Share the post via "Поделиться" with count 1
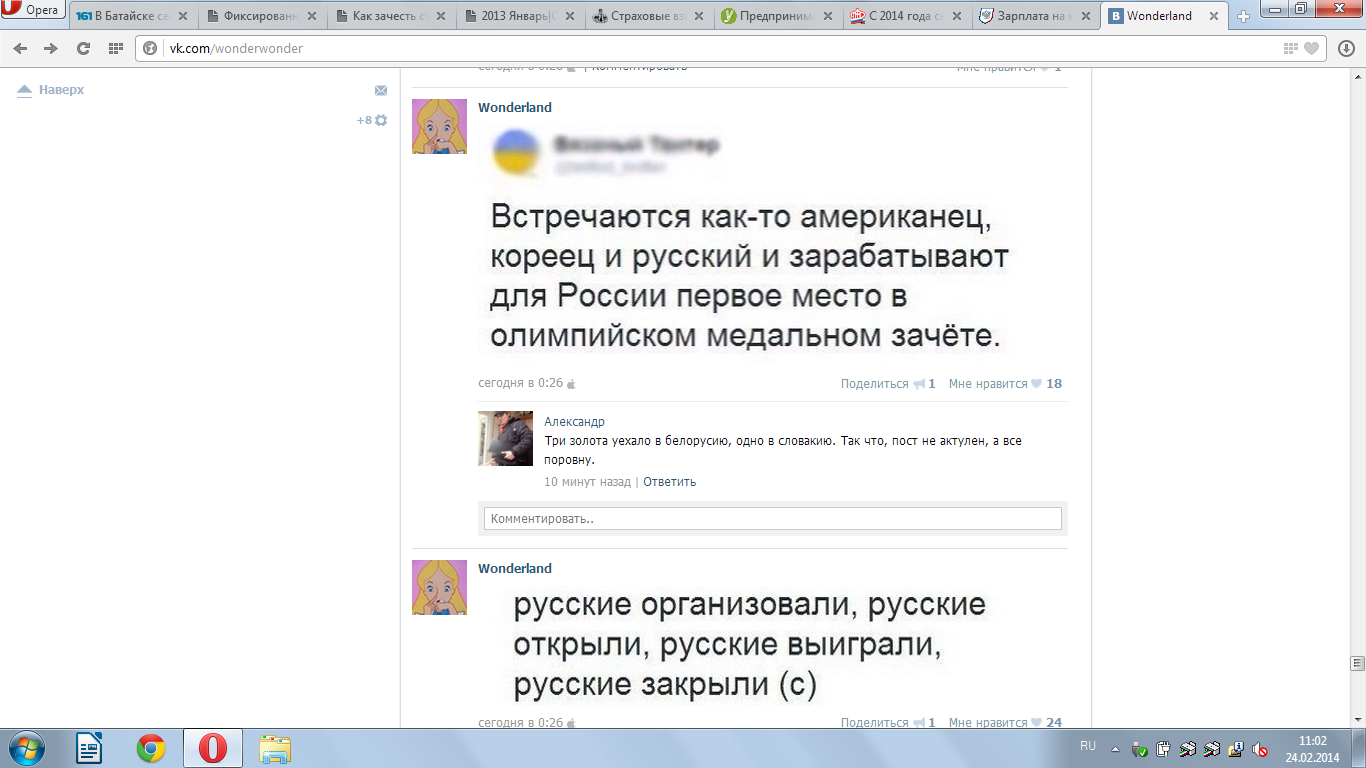 pos(888,384)
